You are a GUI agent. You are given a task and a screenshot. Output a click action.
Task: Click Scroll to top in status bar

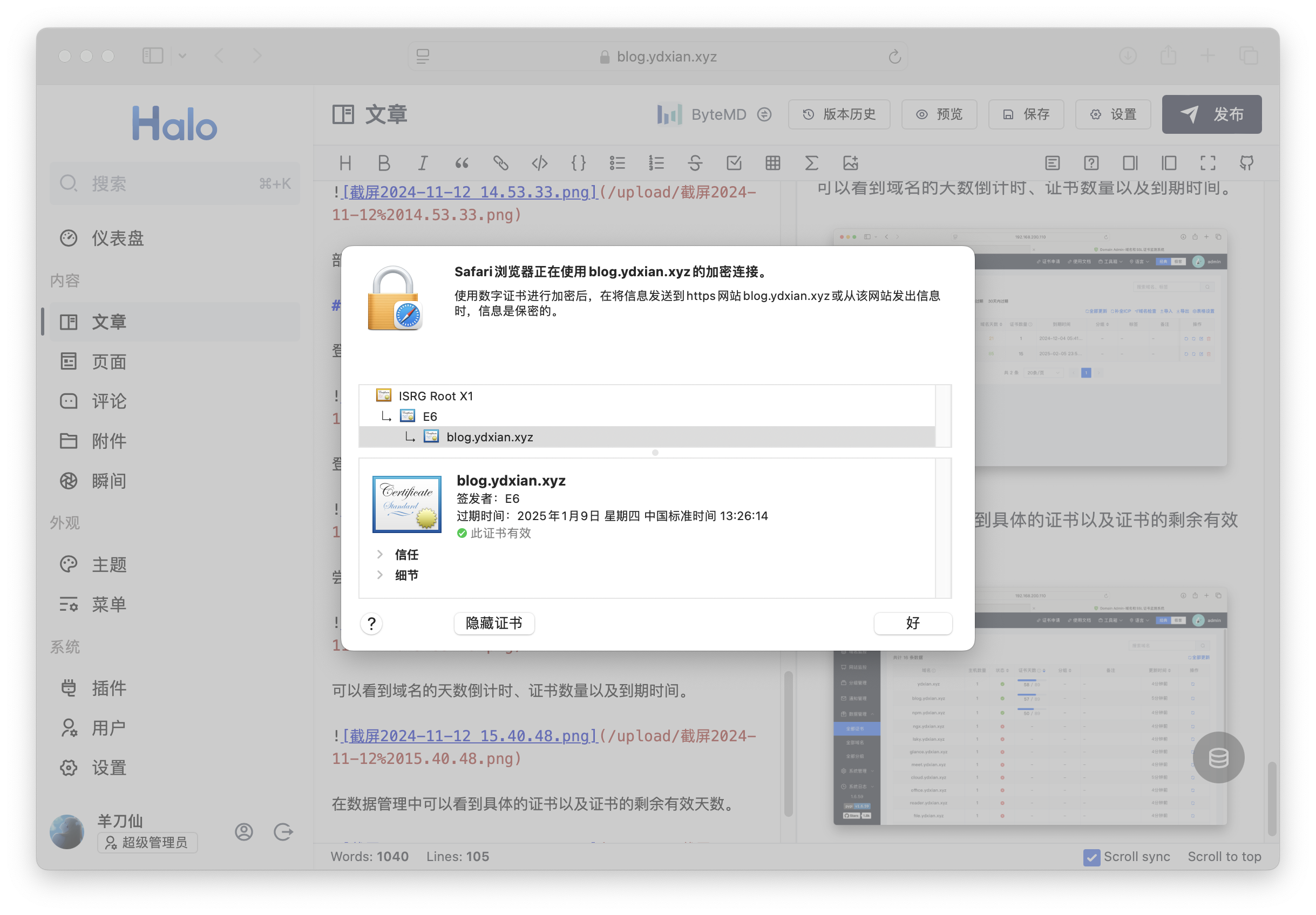(1224, 857)
